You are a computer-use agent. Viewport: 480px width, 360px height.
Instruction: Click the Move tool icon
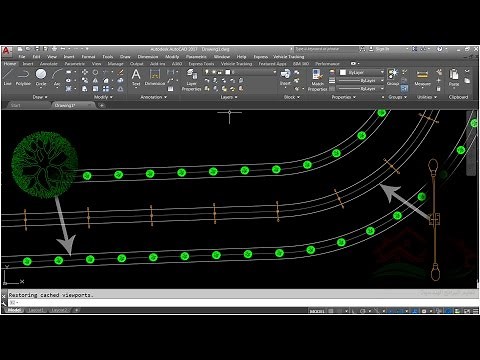click(x=85, y=72)
